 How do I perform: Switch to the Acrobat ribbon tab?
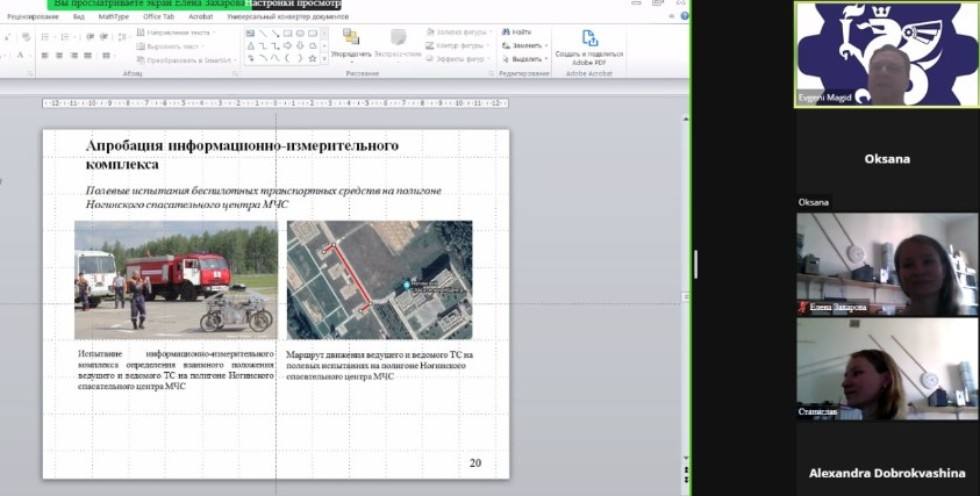(x=198, y=17)
